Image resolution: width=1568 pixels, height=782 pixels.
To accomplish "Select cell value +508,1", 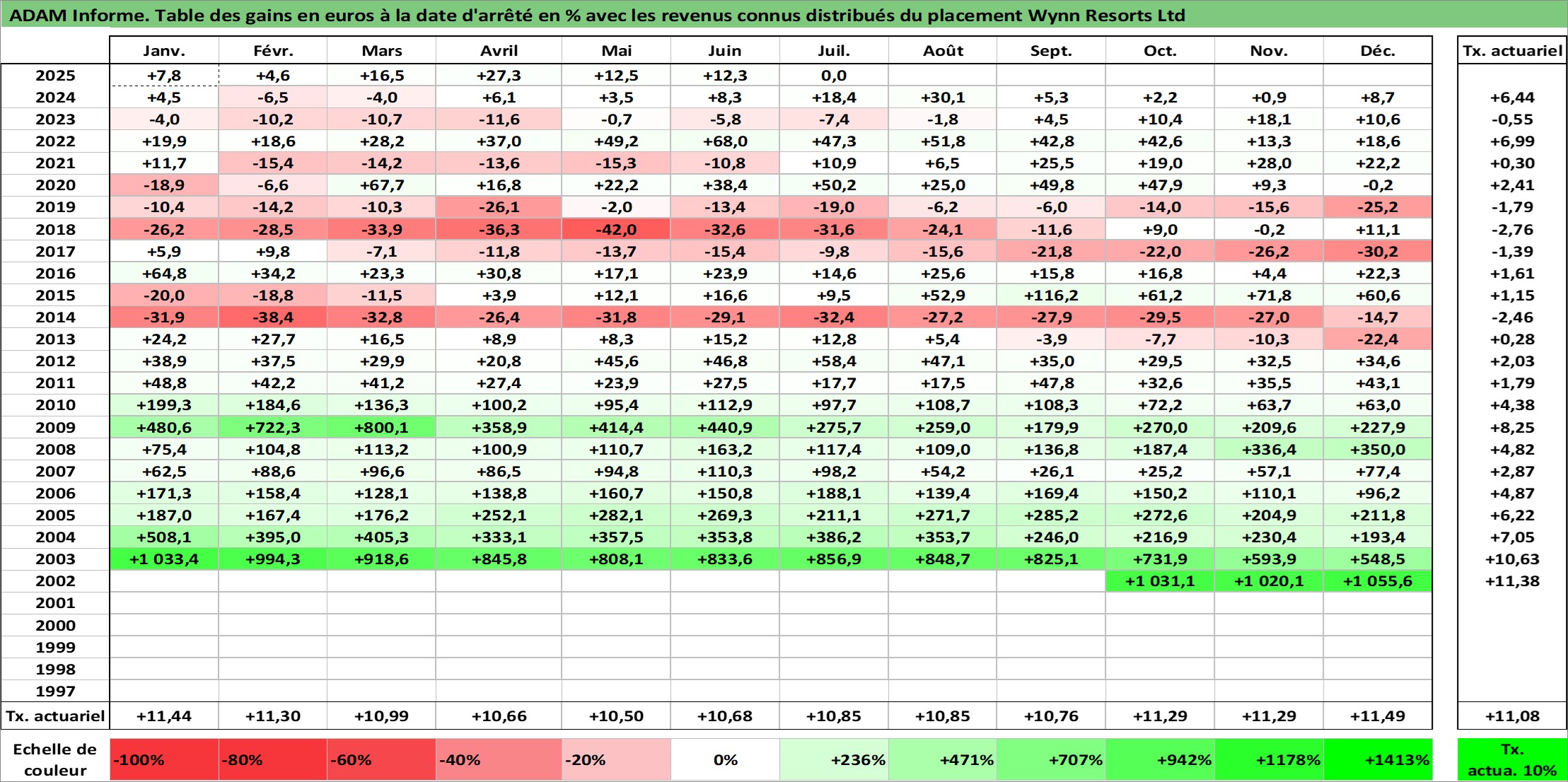I will [x=164, y=537].
